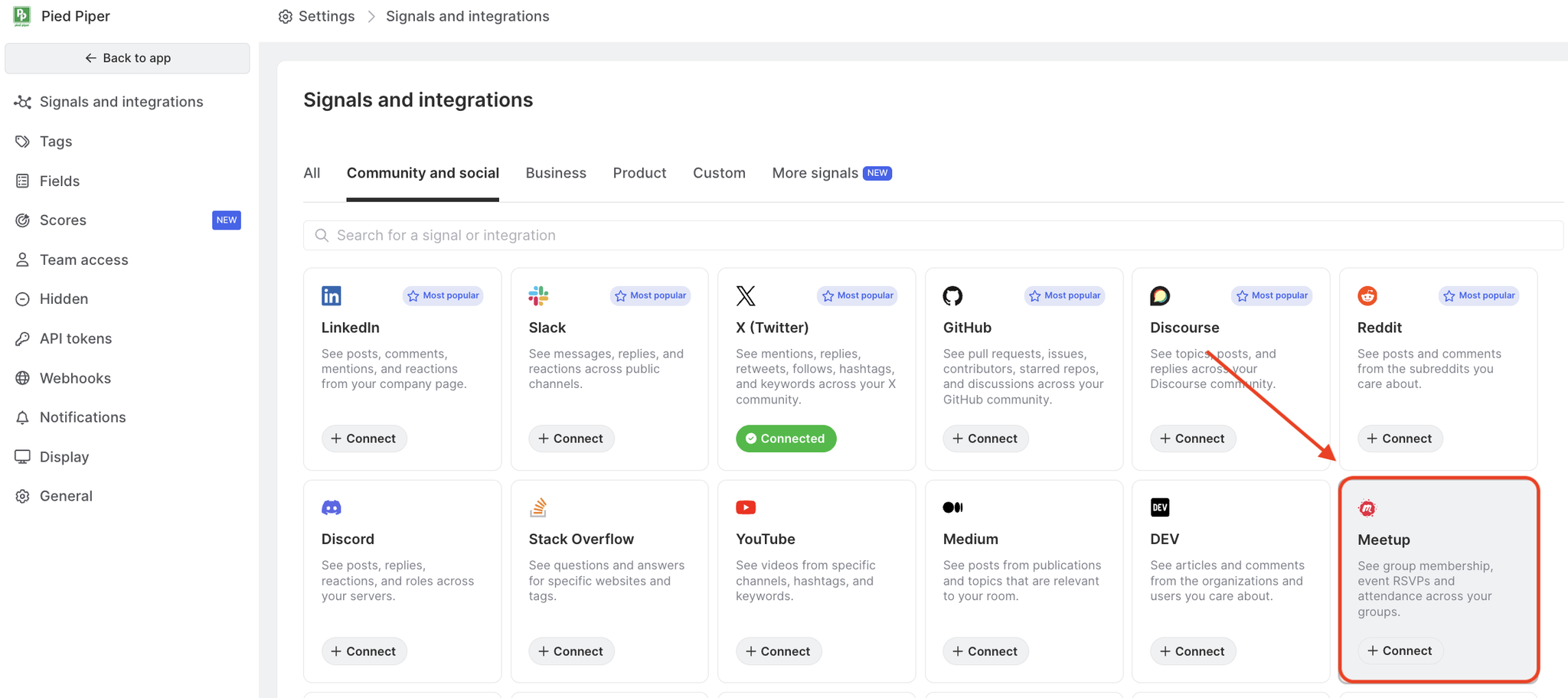The width and height of the screenshot is (1568, 698).
Task: Connect the Stack Overflow integration
Action: coord(571,651)
